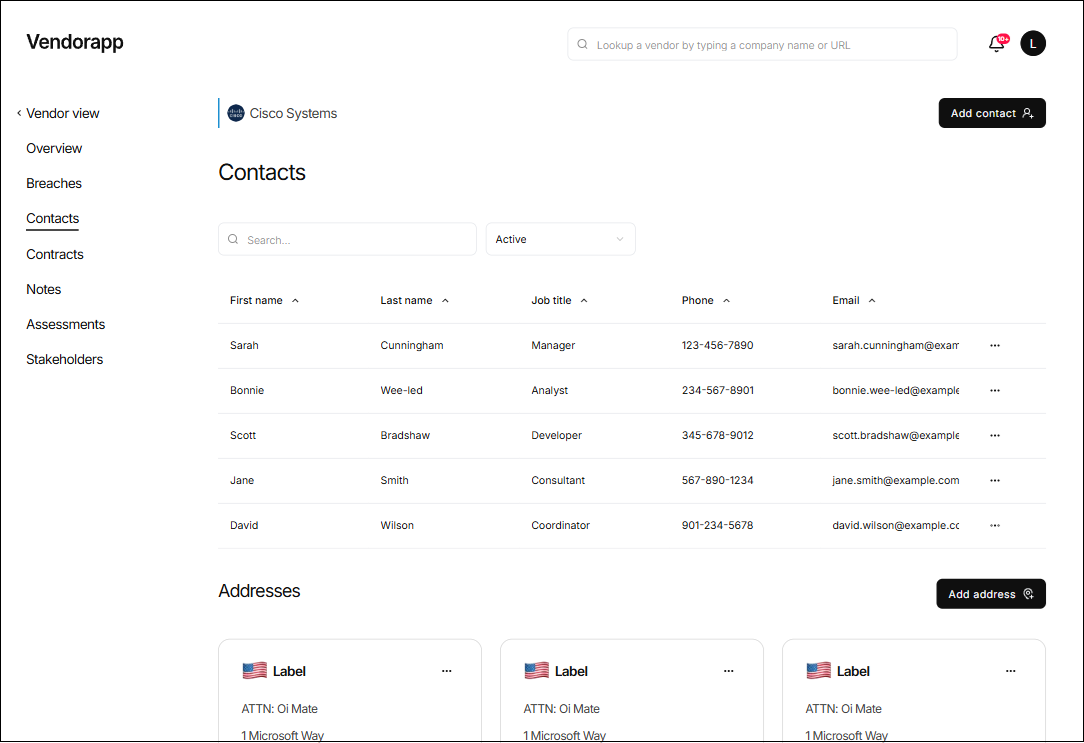Click the jane.smith@example.com email
This screenshot has height=743, width=1084.
895,480
